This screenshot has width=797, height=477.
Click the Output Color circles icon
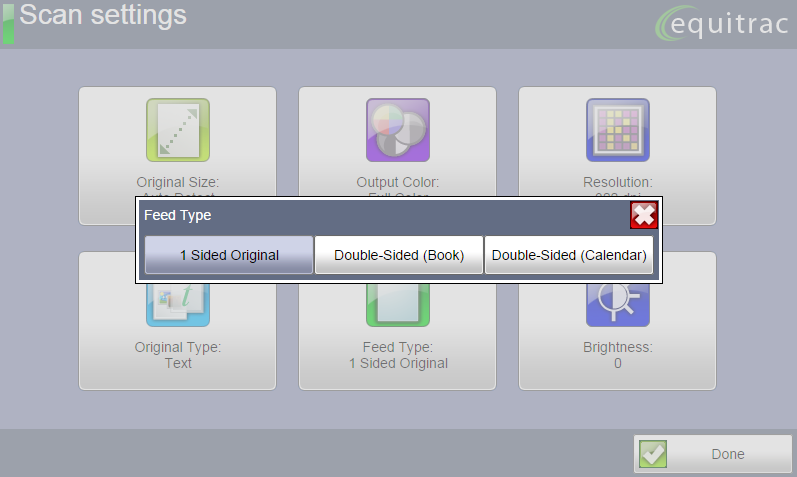tap(397, 129)
